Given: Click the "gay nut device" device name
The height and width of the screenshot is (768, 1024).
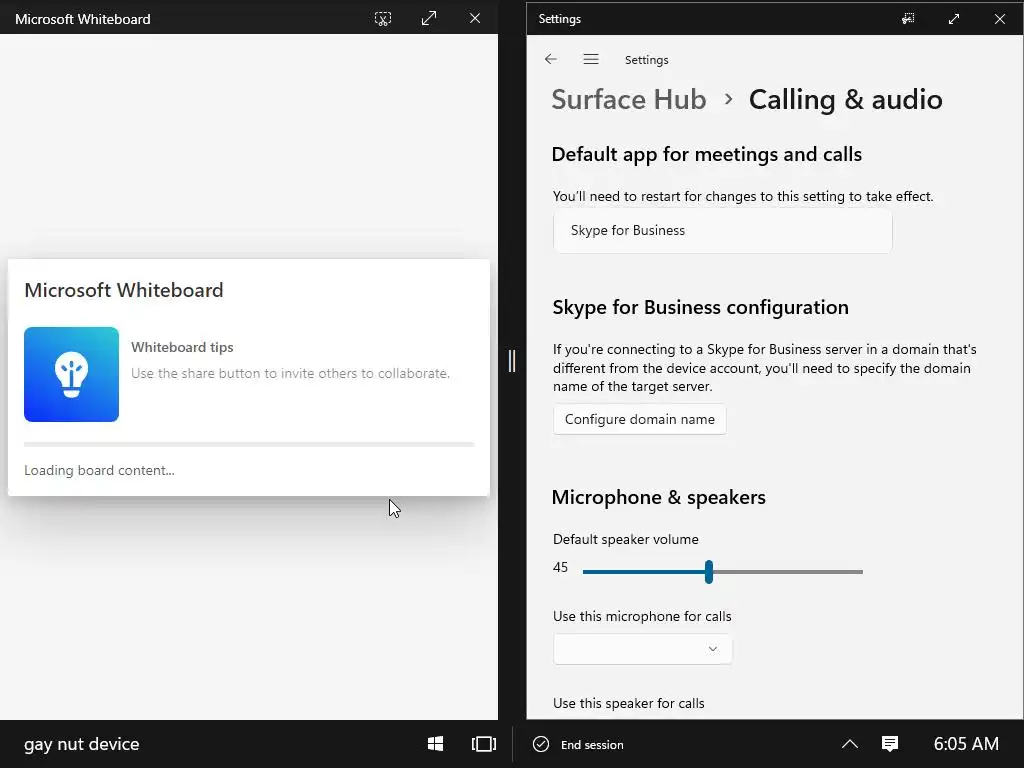Looking at the screenshot, I should click(x=82, y=744).
